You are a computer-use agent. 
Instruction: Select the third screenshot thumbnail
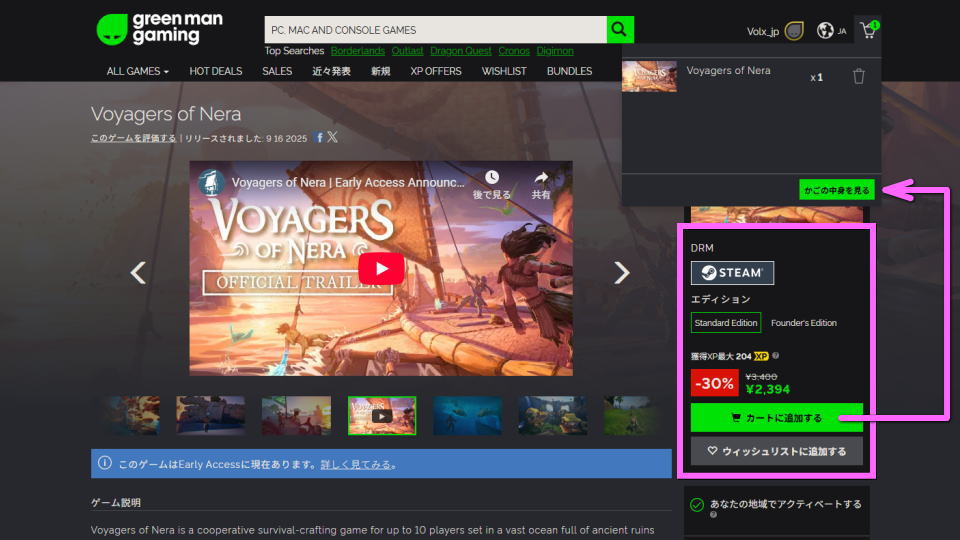296,415
